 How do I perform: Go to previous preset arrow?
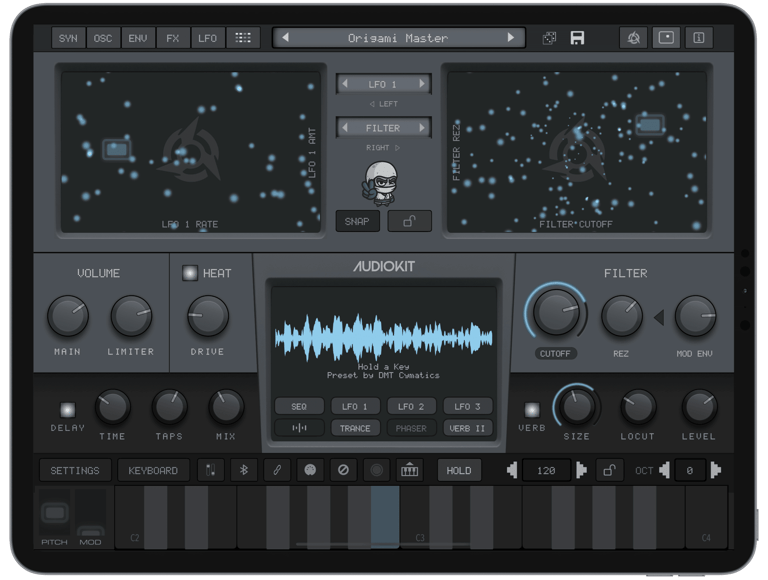[x=286, y=38]
